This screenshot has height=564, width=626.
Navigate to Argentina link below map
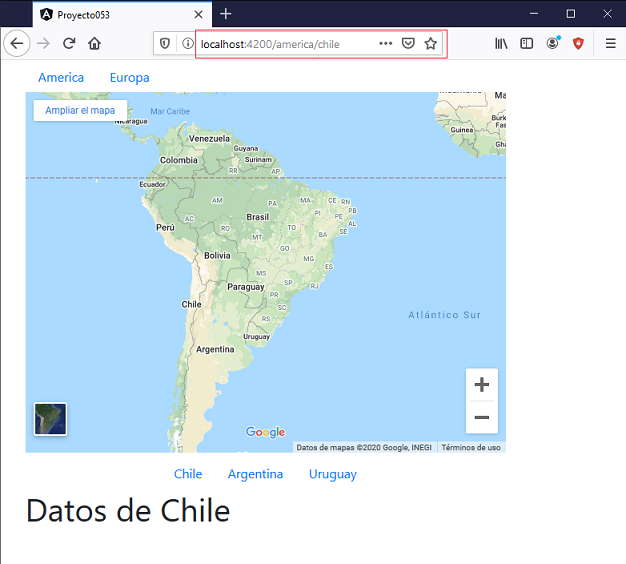256,474
